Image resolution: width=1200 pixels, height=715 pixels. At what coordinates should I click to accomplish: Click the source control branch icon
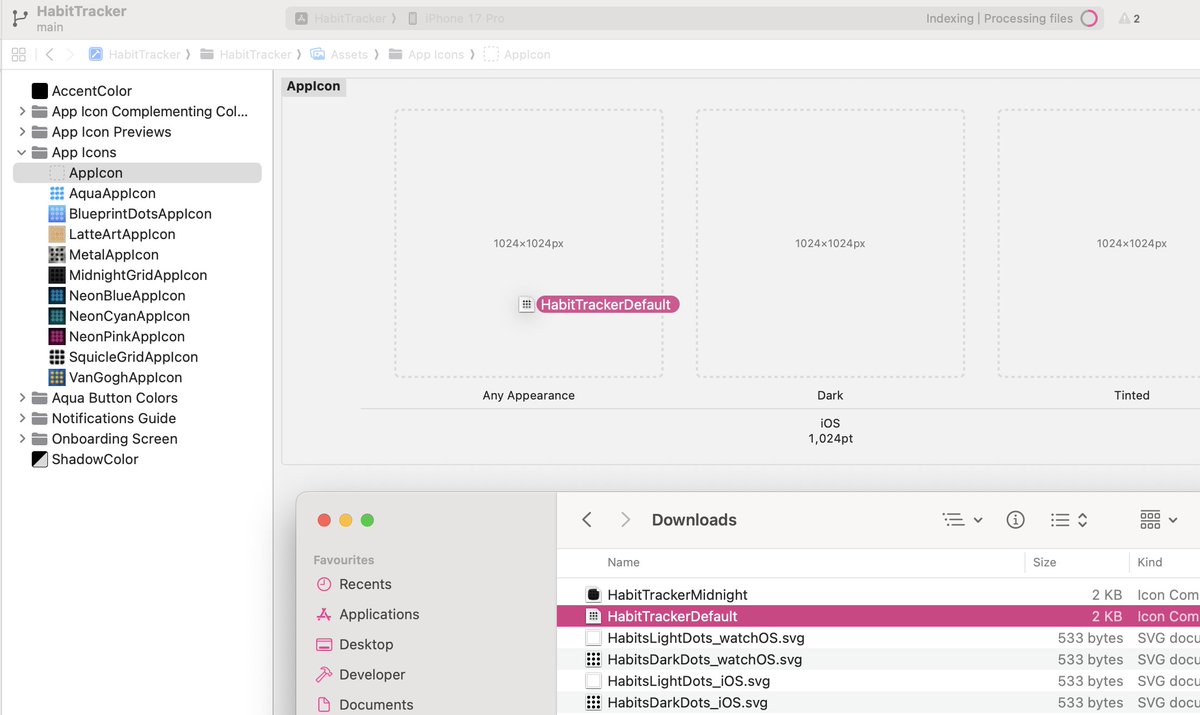coord(19,18)
